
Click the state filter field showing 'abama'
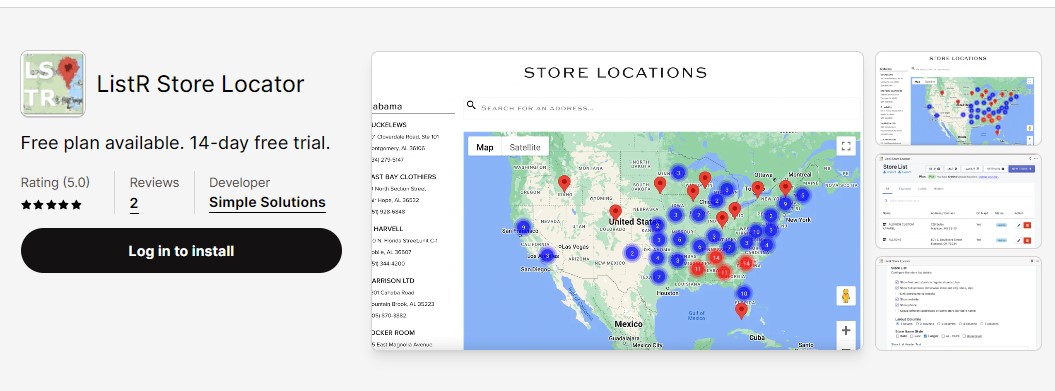pos(413,106)
